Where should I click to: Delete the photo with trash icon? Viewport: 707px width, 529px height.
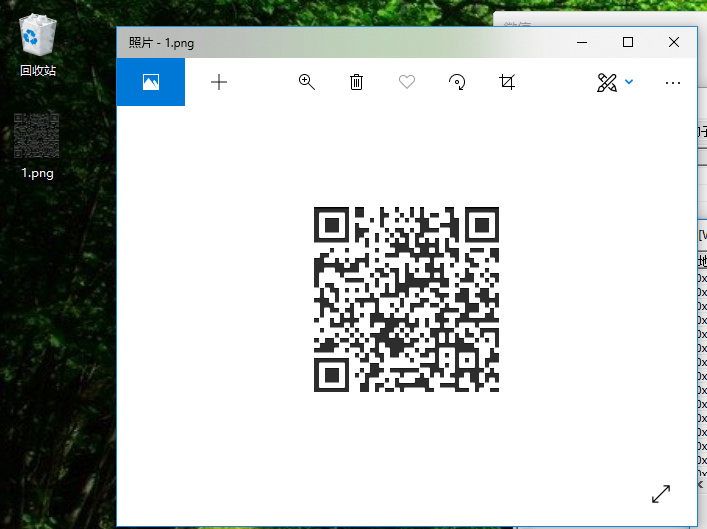356,82
